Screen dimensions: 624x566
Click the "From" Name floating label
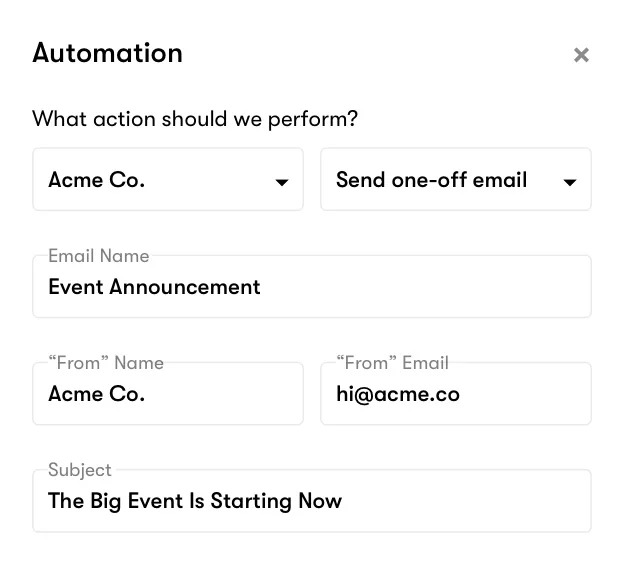[105, 363]
